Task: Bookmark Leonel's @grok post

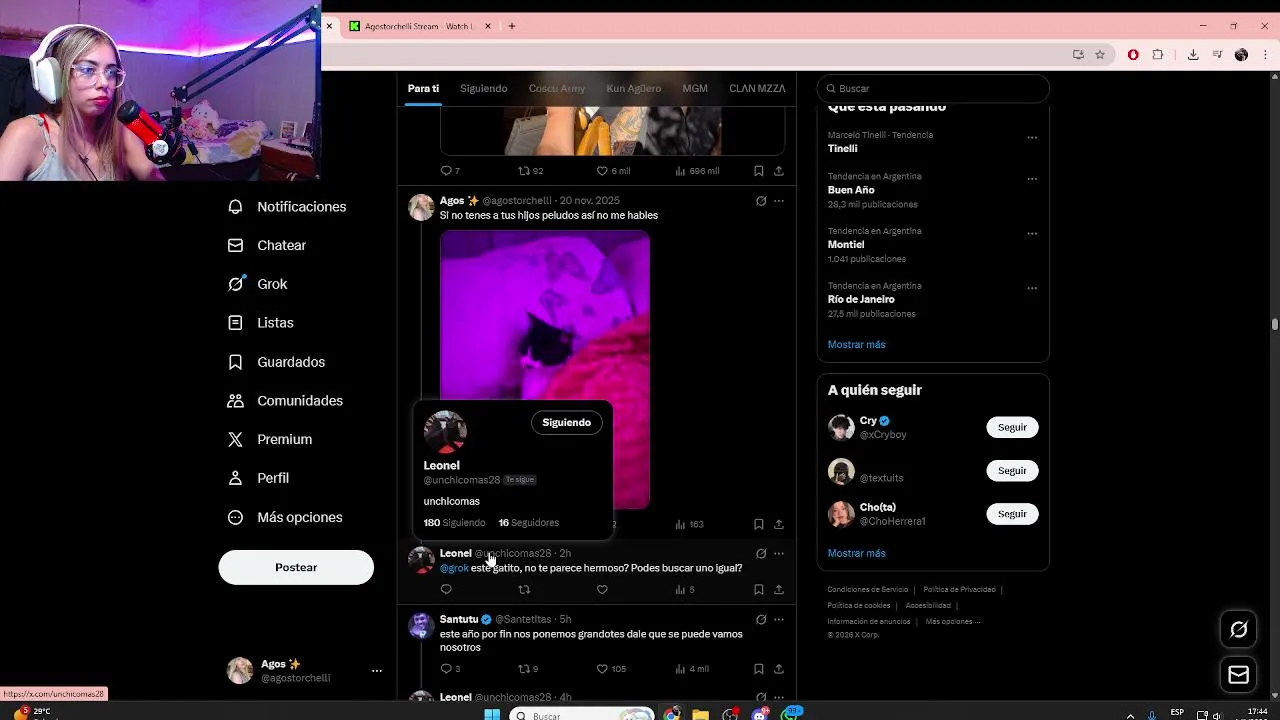Action: click(x=758, y=590)
